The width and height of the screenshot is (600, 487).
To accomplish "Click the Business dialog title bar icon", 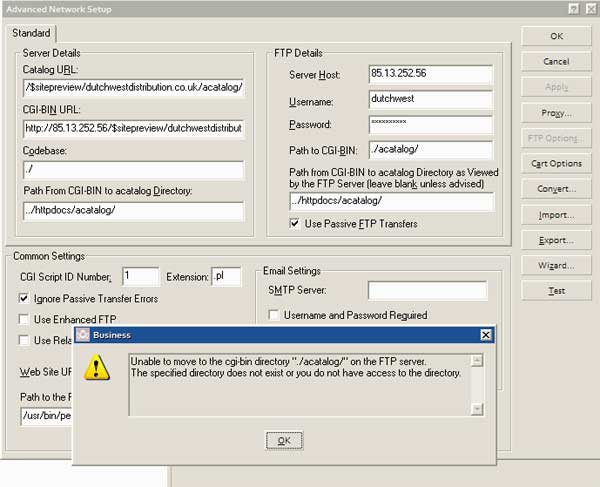I will pyautogui.click(x=83, y=335).
